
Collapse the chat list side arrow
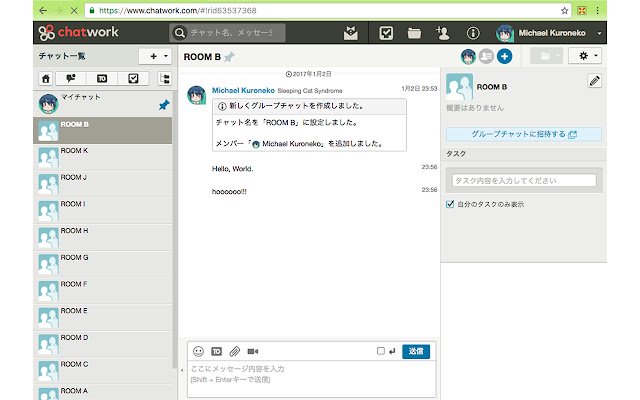click(x=182, y=370)
